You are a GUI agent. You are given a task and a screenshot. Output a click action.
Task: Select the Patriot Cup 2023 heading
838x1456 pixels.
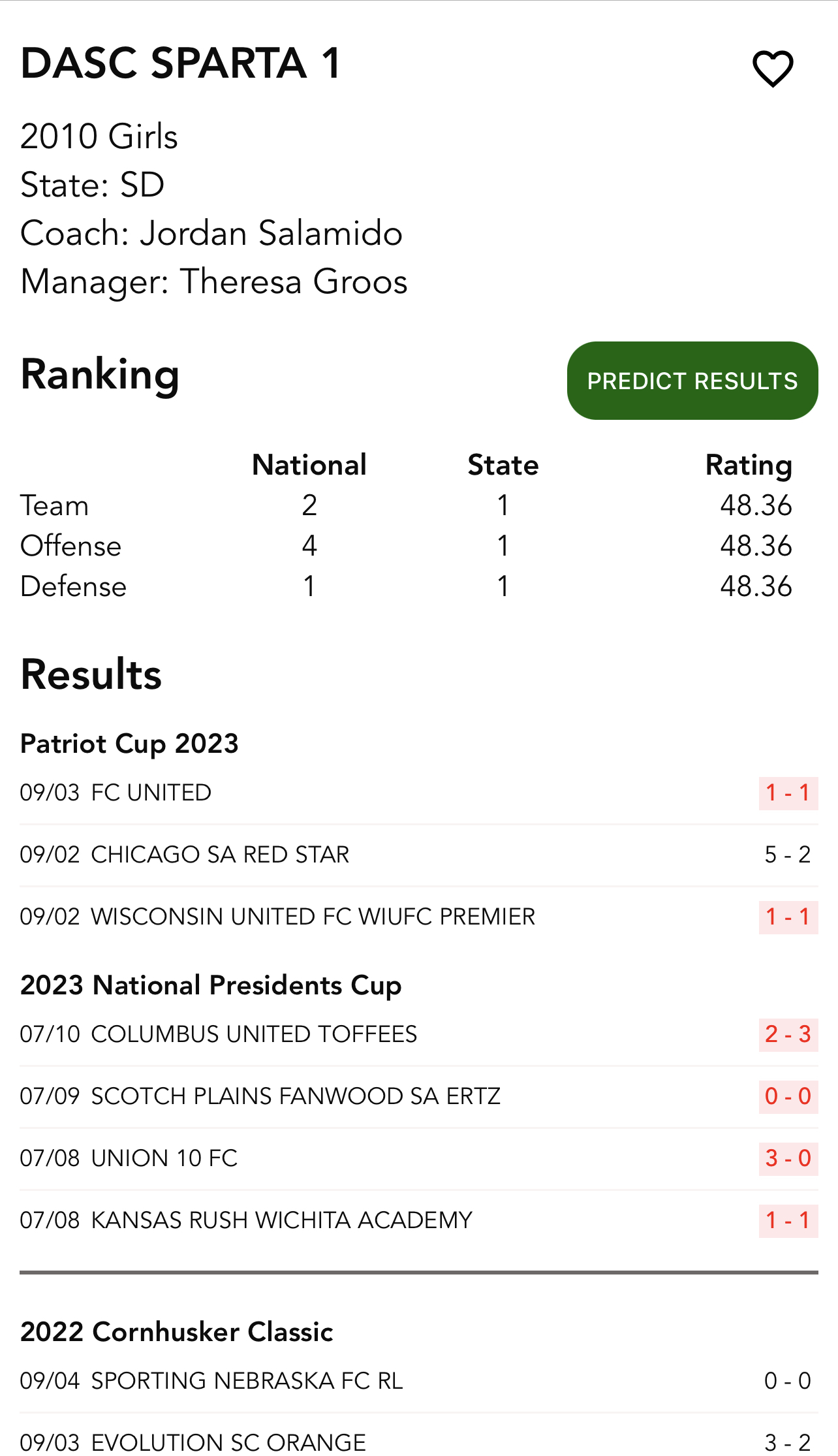129,744
